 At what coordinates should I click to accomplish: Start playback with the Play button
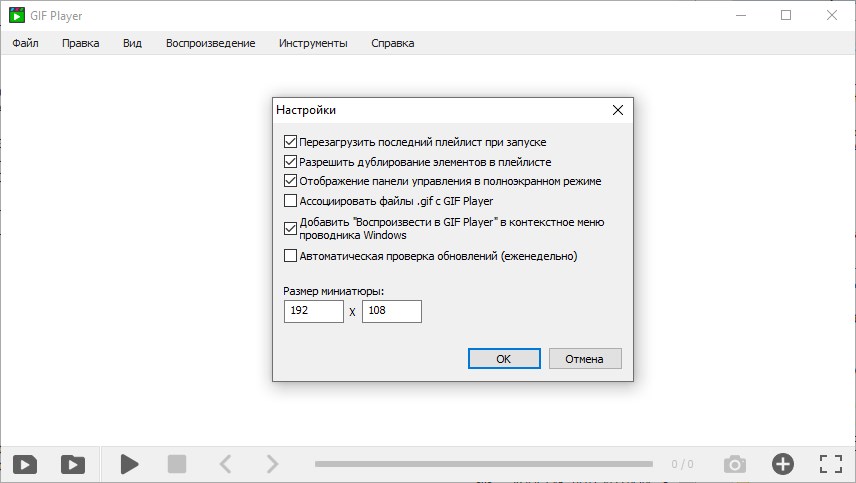[129, 464]
